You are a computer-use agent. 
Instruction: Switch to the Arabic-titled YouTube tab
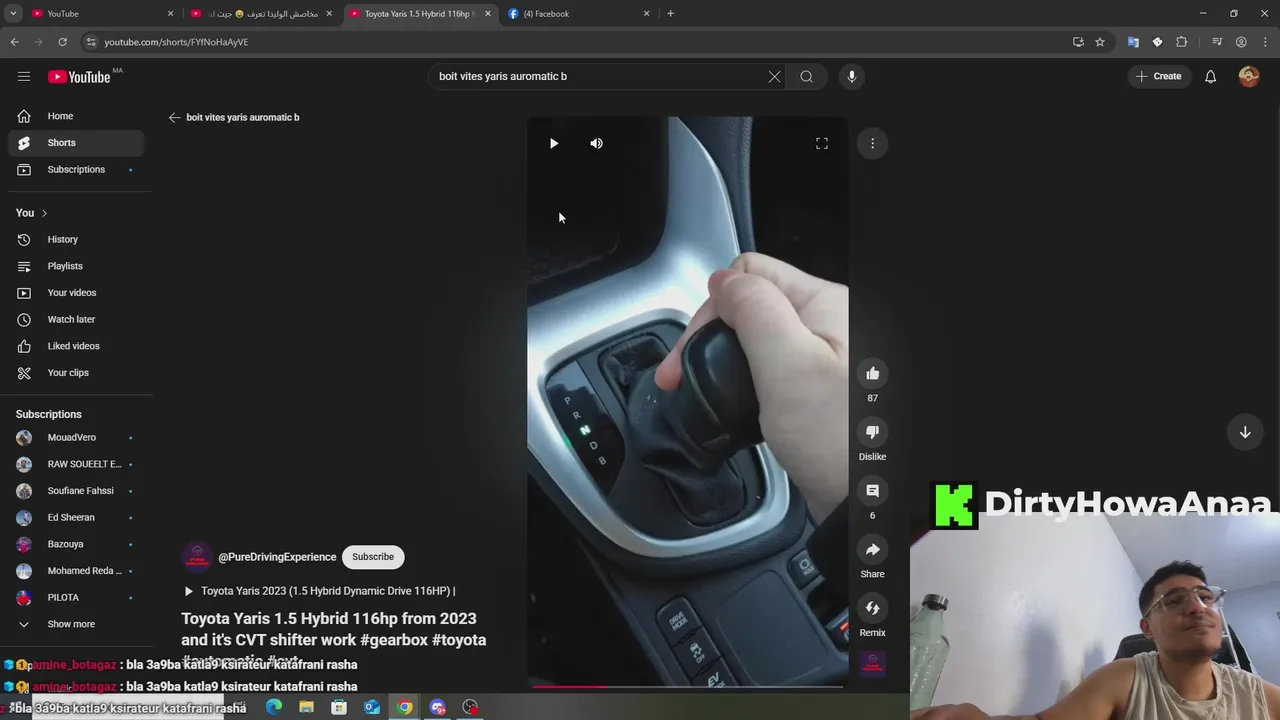[x=262, y=14]
